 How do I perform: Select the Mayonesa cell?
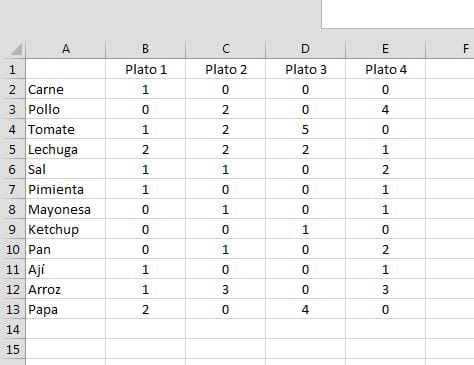pos(66,209)
